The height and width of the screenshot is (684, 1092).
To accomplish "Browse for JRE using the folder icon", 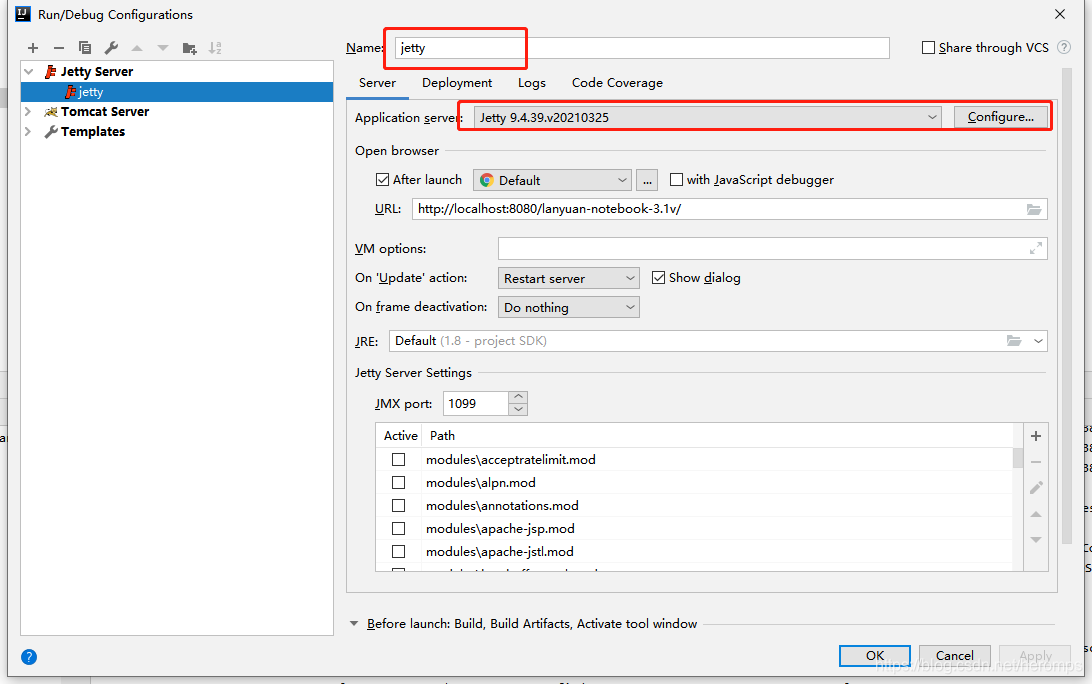I will [x=1014, y=341].
